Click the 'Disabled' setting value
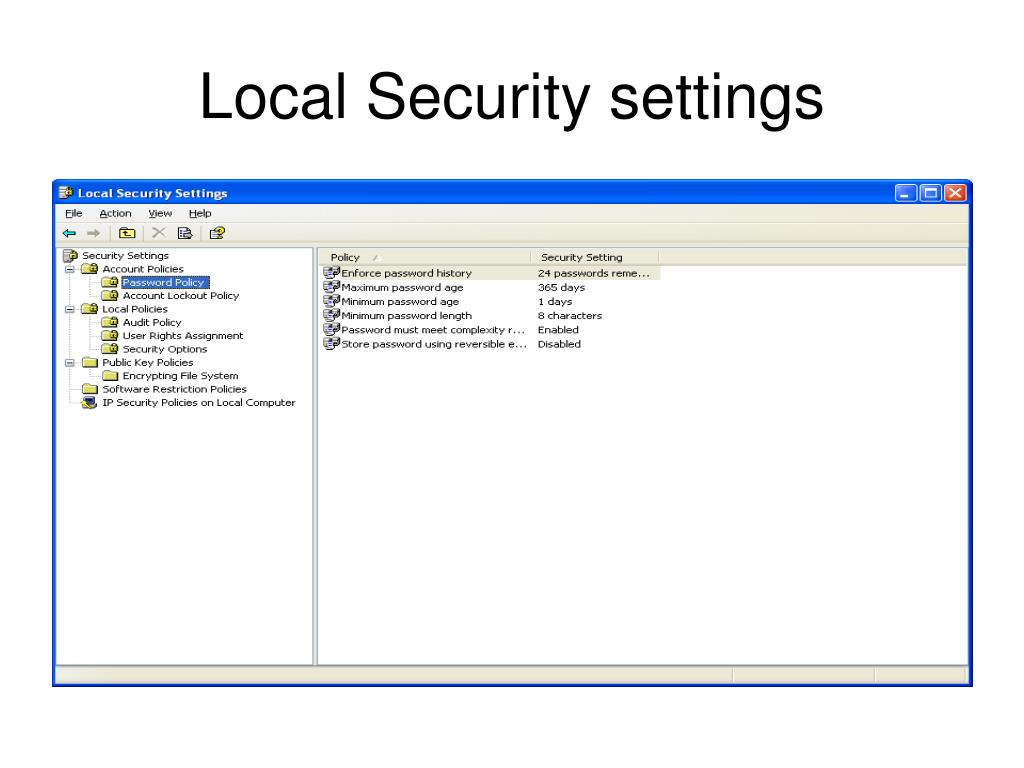 click(x=559, y=344)
